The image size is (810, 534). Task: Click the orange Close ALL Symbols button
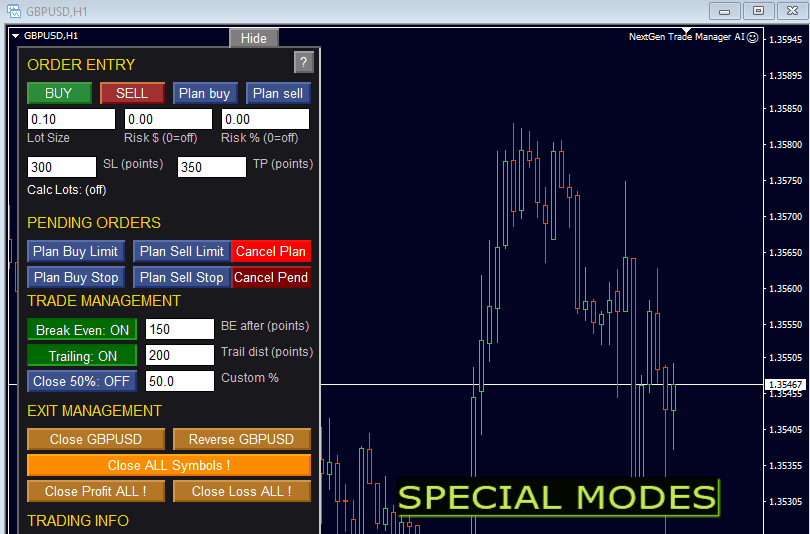(169, 465)
